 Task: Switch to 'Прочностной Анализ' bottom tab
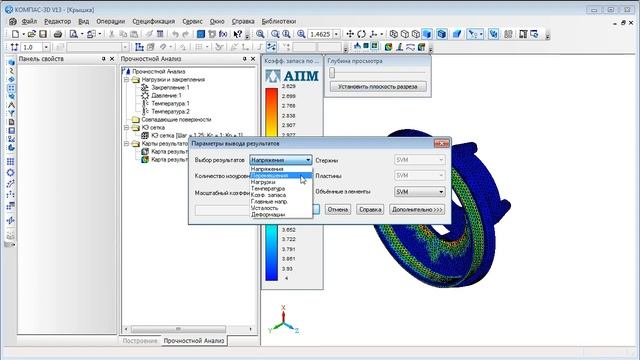pos(194,341)
